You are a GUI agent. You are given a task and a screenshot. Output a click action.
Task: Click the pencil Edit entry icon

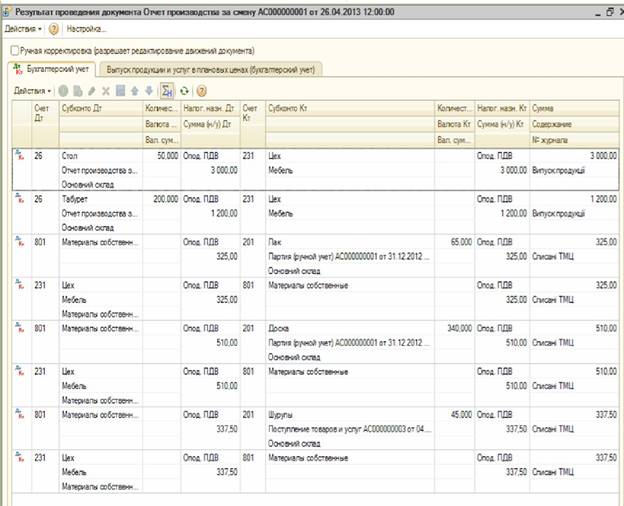tap(92, 91)
